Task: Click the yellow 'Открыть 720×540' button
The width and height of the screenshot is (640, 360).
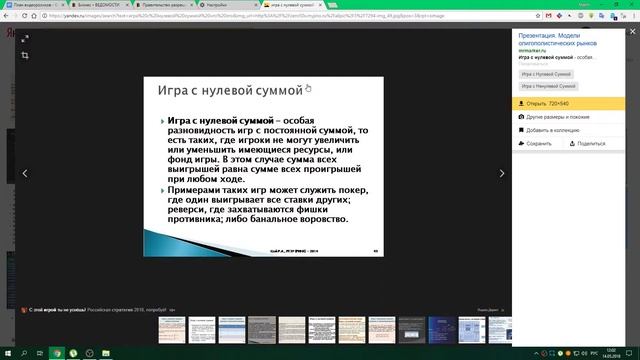Action: point(568,104)
